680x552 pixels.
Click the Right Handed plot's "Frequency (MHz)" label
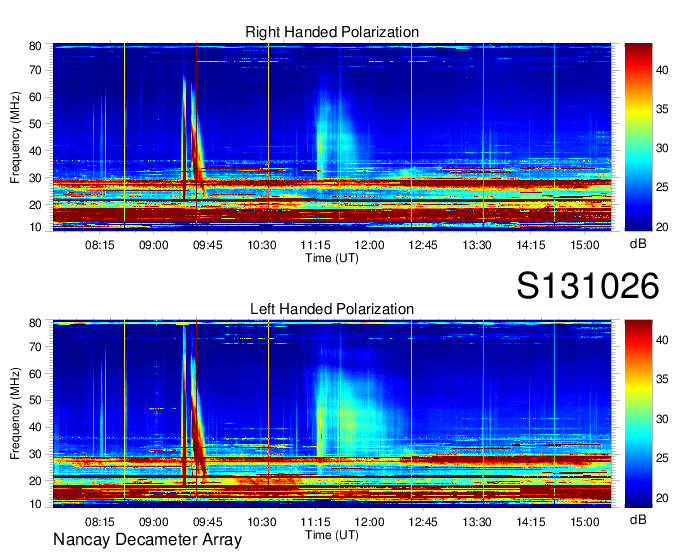click(x=16, y=137)
